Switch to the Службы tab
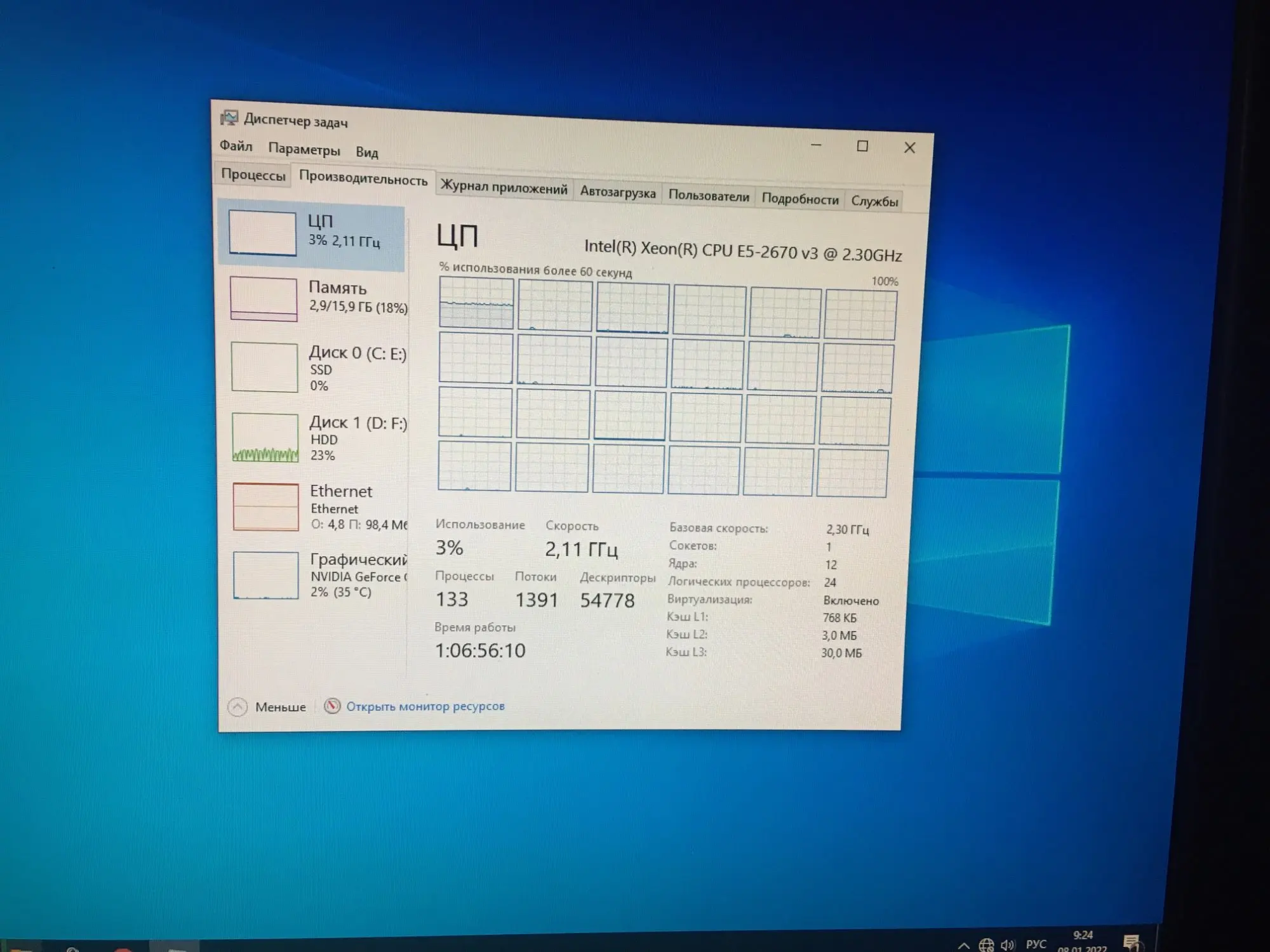Screen dimensions: 1270x952 pos(874,201)
